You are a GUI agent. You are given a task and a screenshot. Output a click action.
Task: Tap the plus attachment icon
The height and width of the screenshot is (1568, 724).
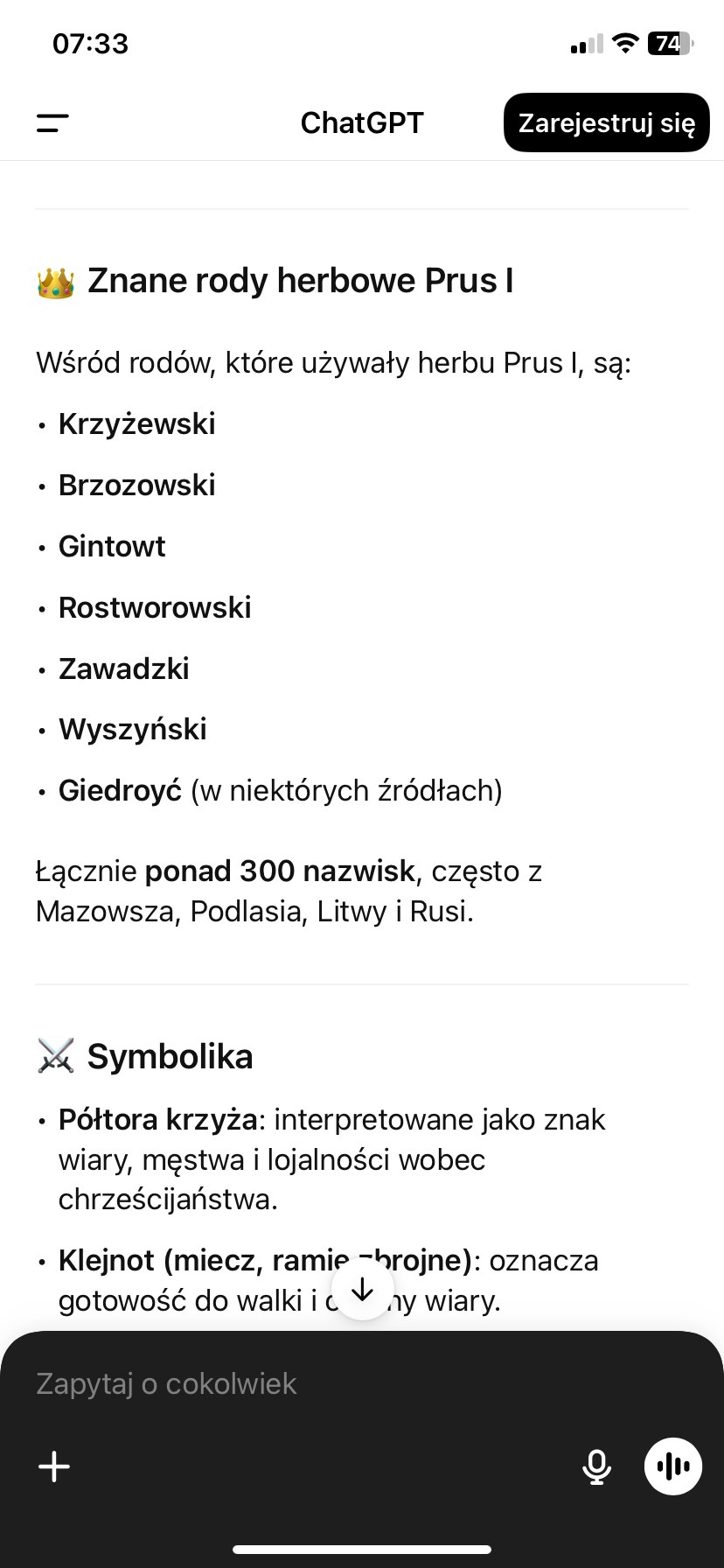54,1466
